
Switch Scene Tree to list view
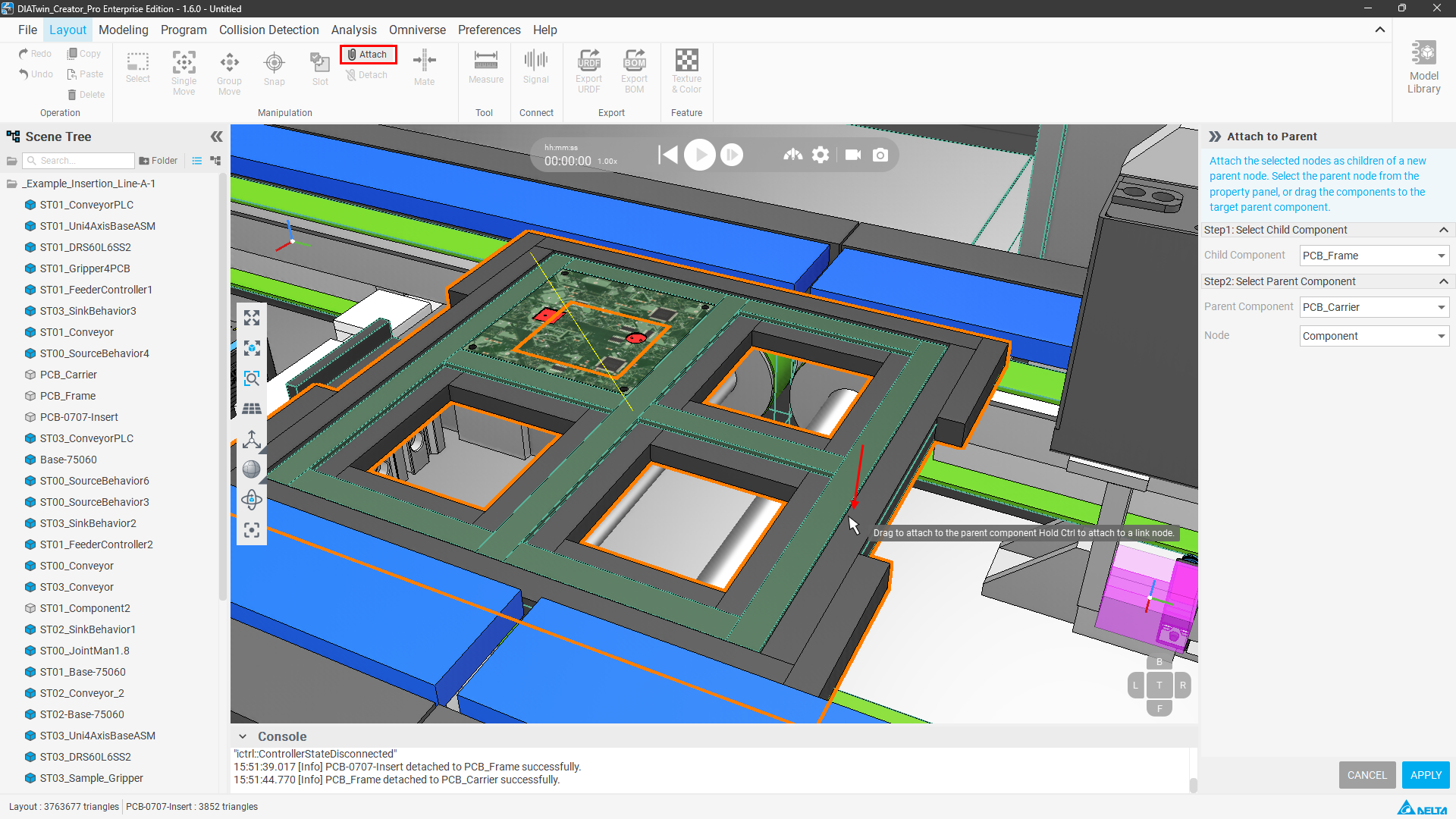point(197,161)
